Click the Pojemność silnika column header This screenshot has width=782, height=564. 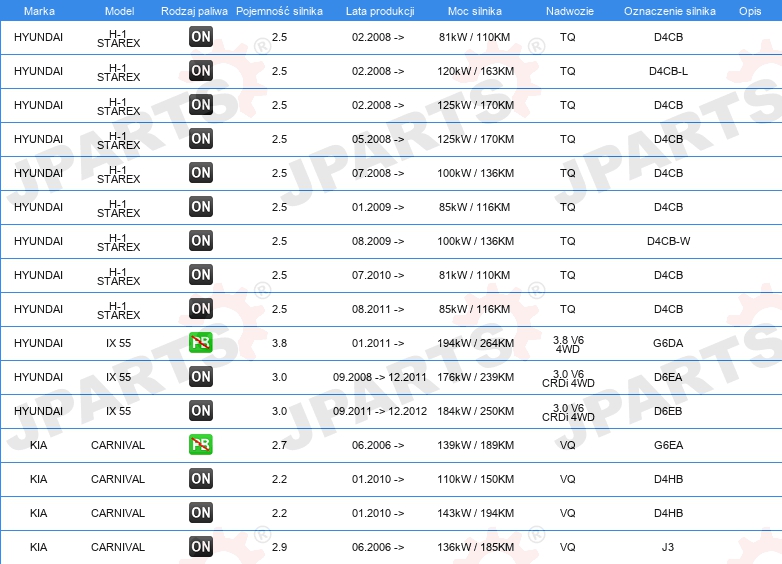coord(279,11)
